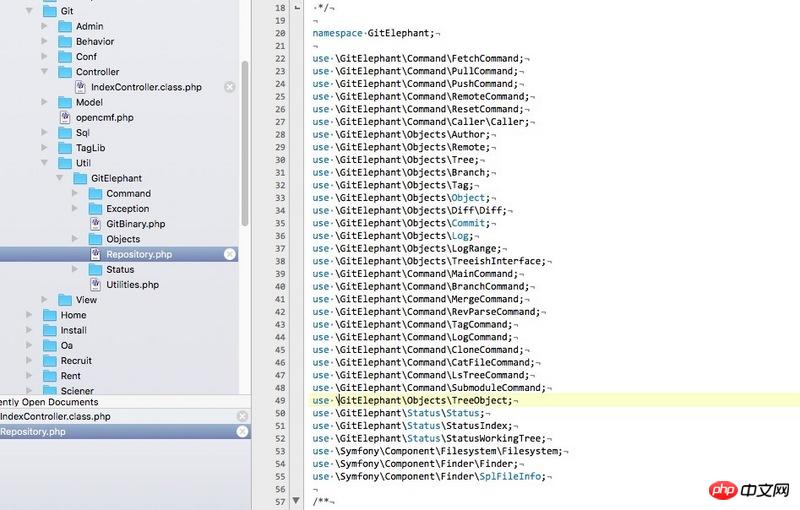Click the Controller folder icon

65,72
